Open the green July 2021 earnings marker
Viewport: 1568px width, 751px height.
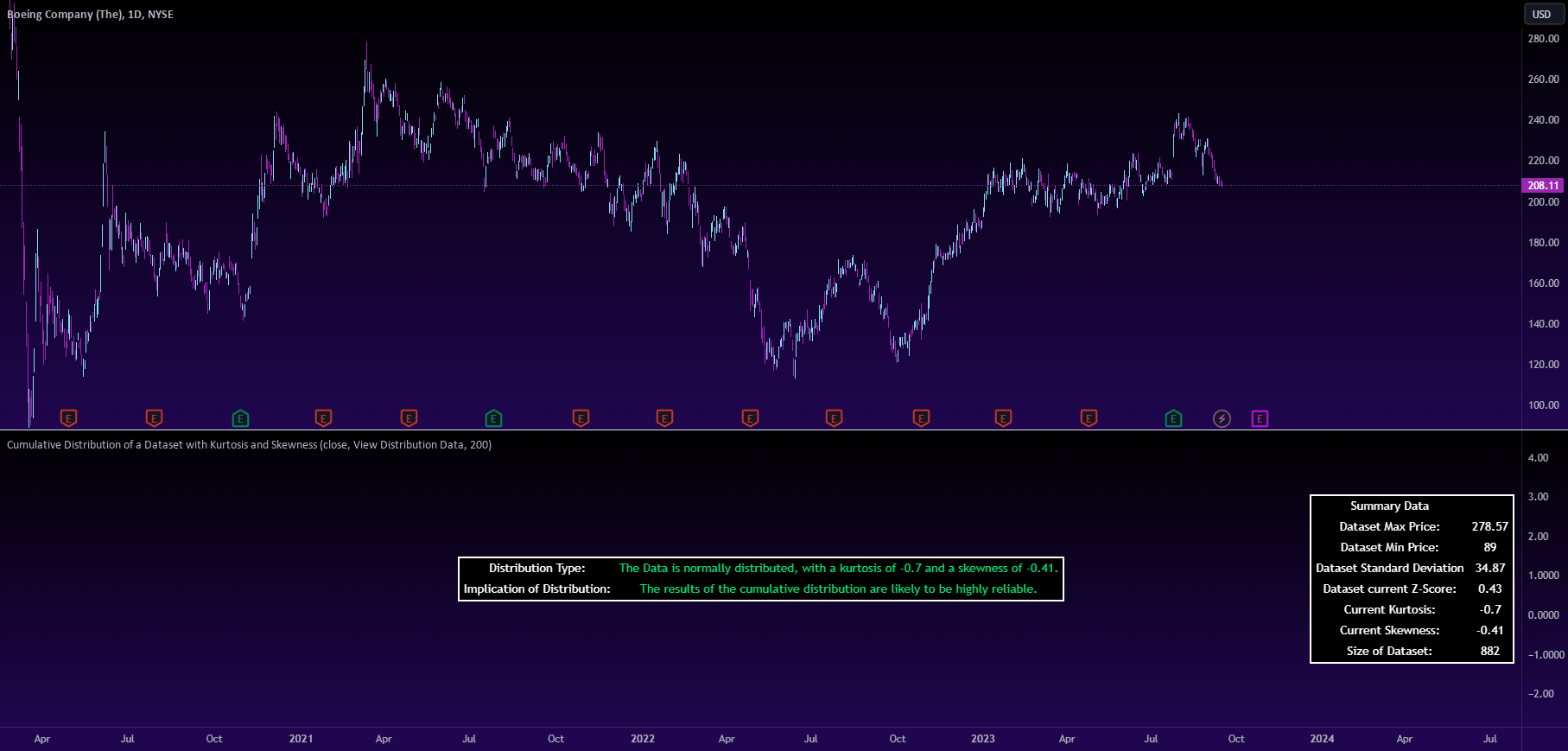tap(493, 418)
